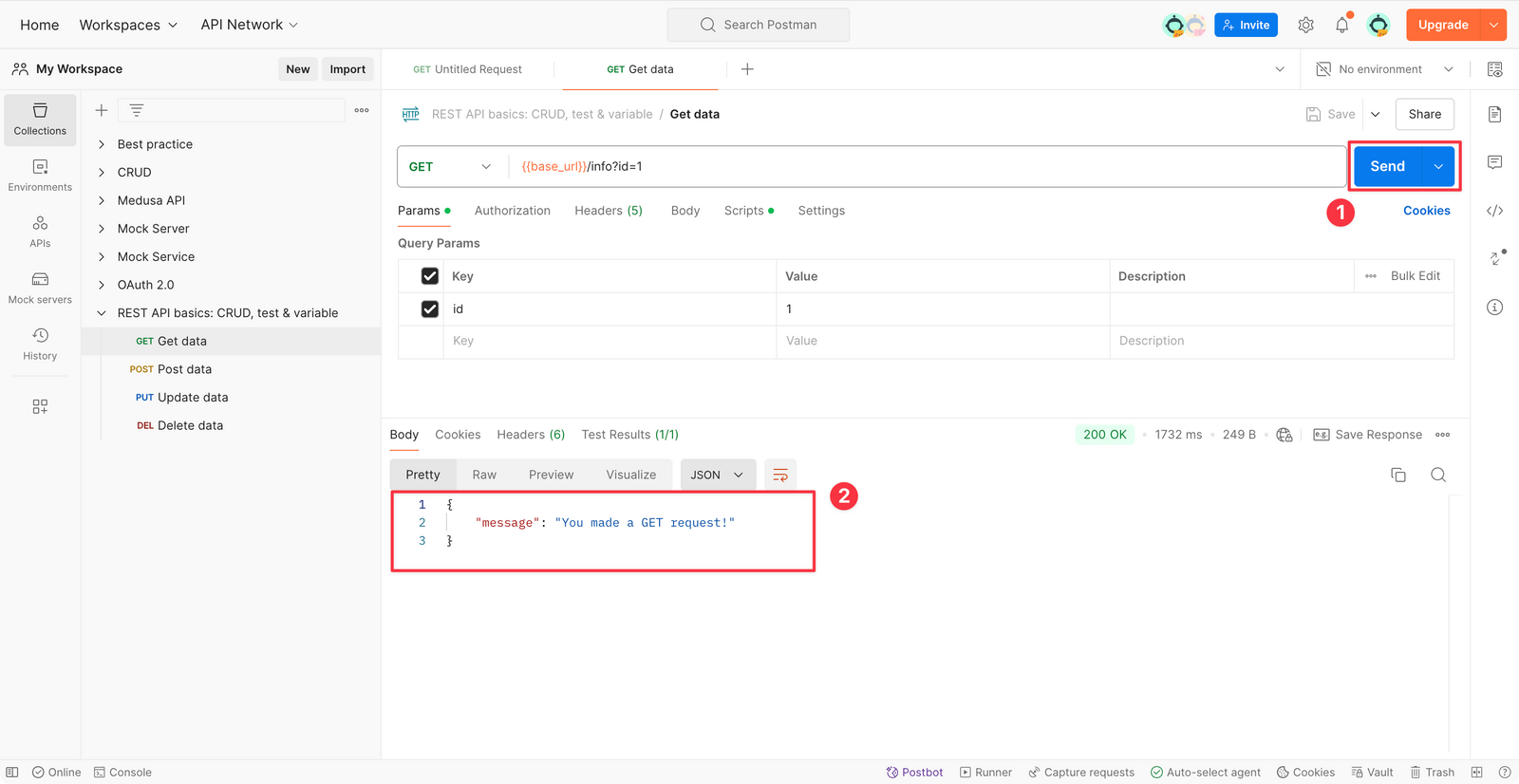The height and width of the screenshot is (784, 1519).
Task: Open the Mock servers sidebar panel
Action: 40,288
